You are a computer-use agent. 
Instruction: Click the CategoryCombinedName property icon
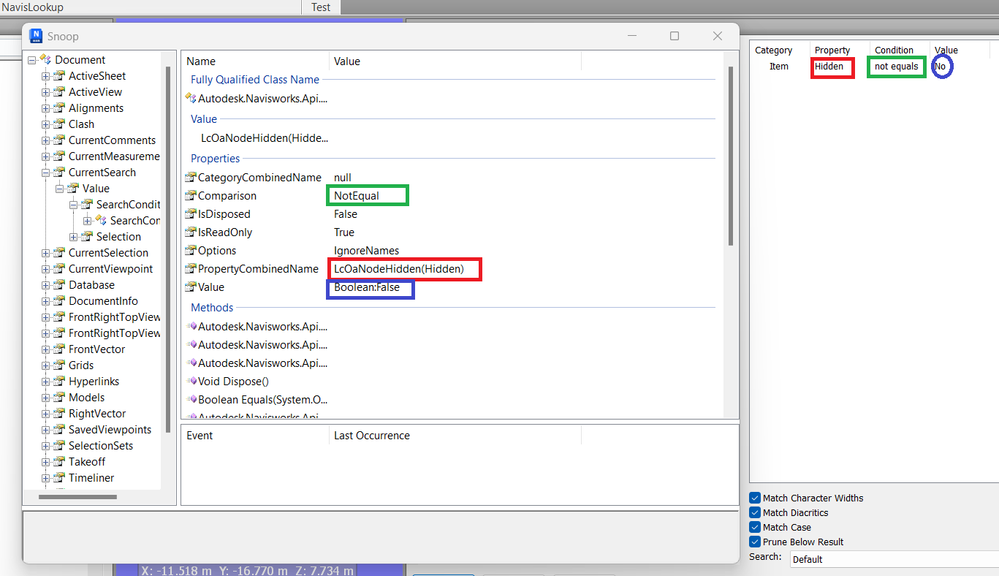(190, 177)
